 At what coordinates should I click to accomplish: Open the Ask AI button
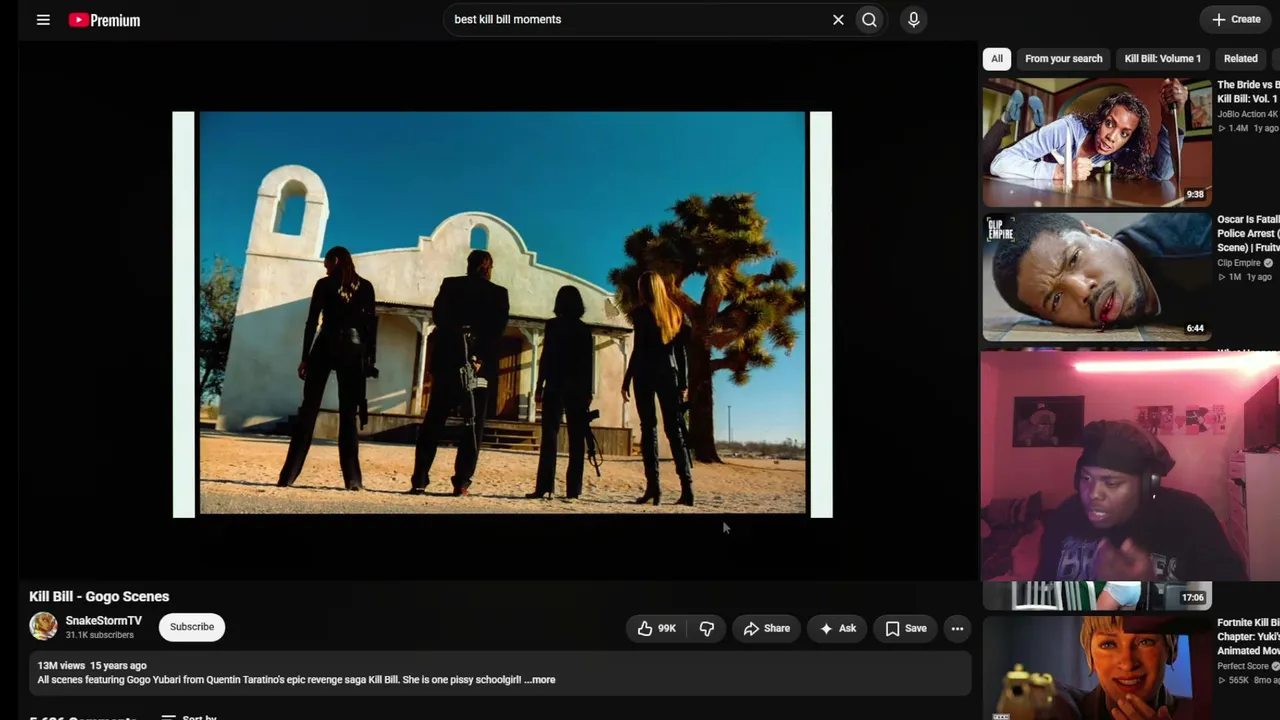(838, 628)
